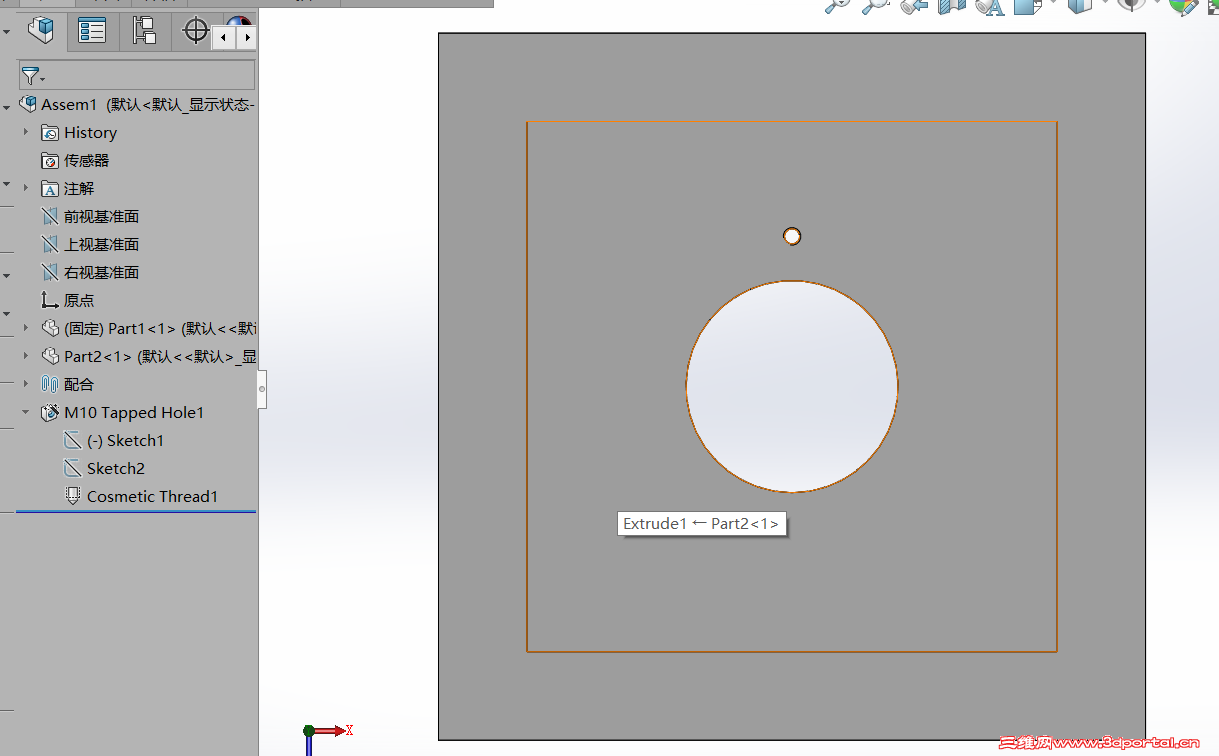Open the View Orientation cube icon
1219x756 pixels.
pyautogui.click(x=1028, y=6)
